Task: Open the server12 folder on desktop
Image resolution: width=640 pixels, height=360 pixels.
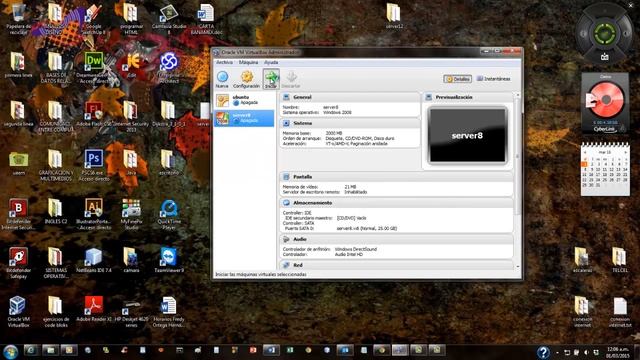Action: pos(394,16)
